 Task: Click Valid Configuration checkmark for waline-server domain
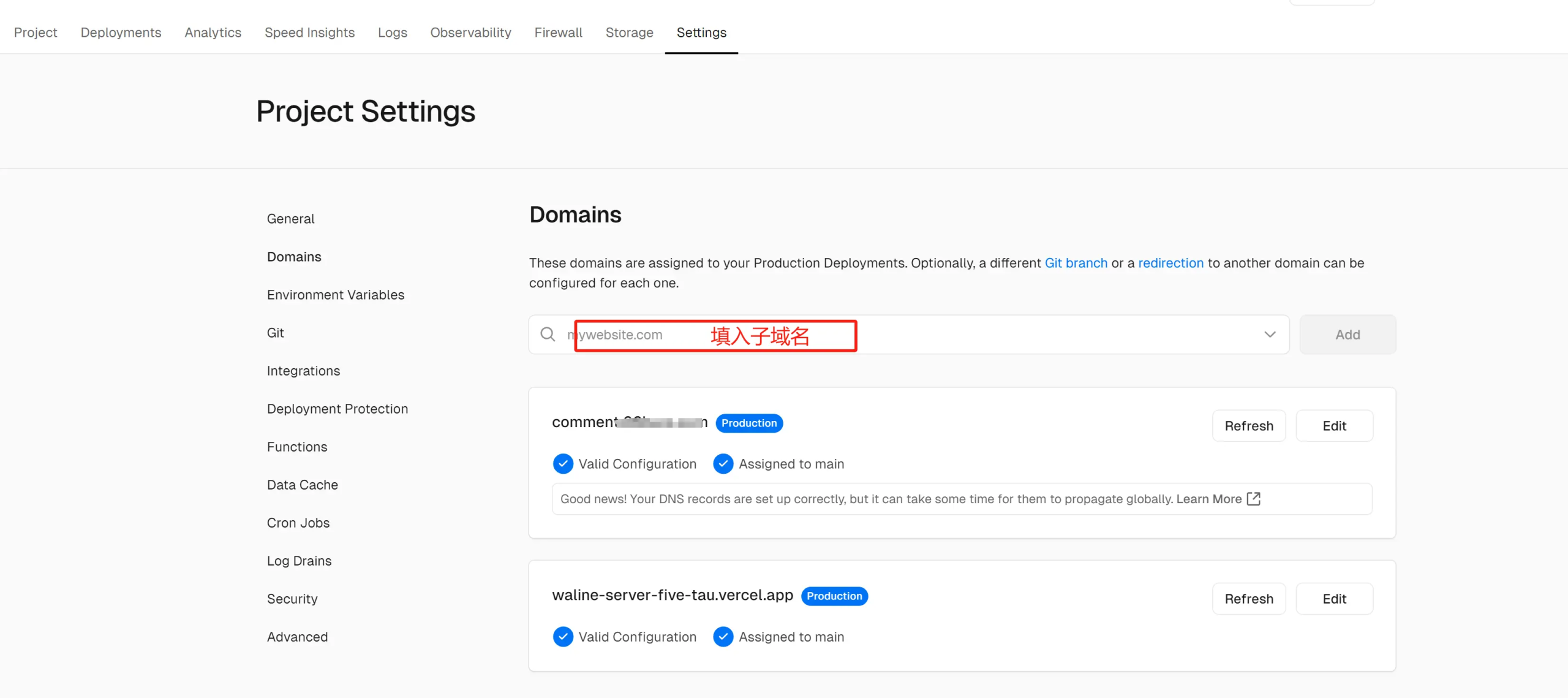point(563,637)
